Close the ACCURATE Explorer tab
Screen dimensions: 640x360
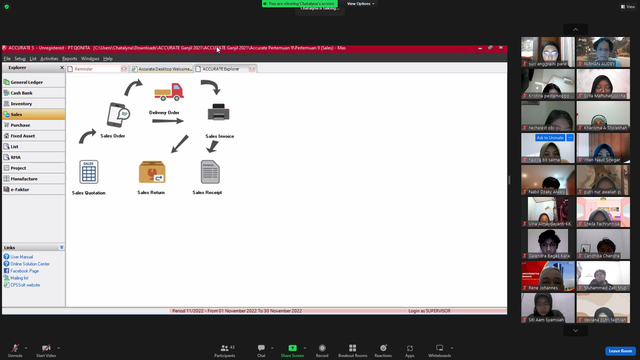tap(252, 69)
